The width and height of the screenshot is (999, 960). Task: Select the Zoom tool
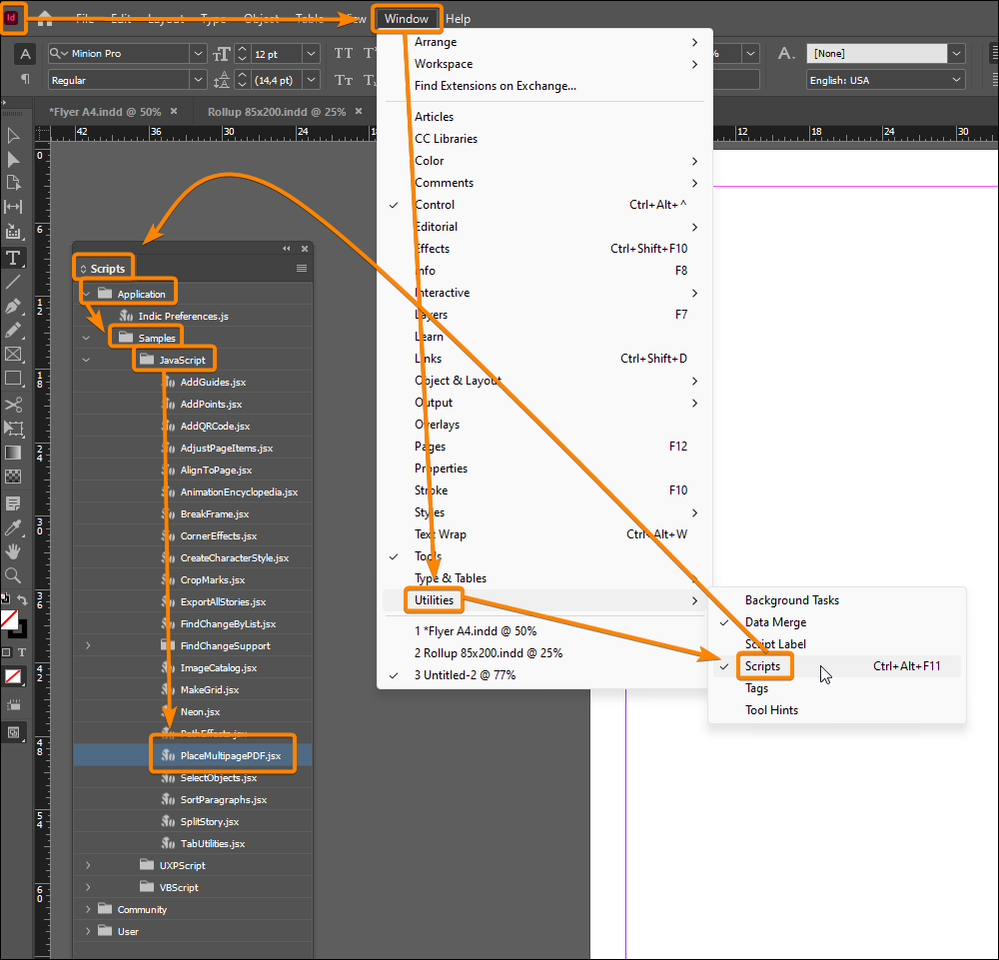click(13, 576)
